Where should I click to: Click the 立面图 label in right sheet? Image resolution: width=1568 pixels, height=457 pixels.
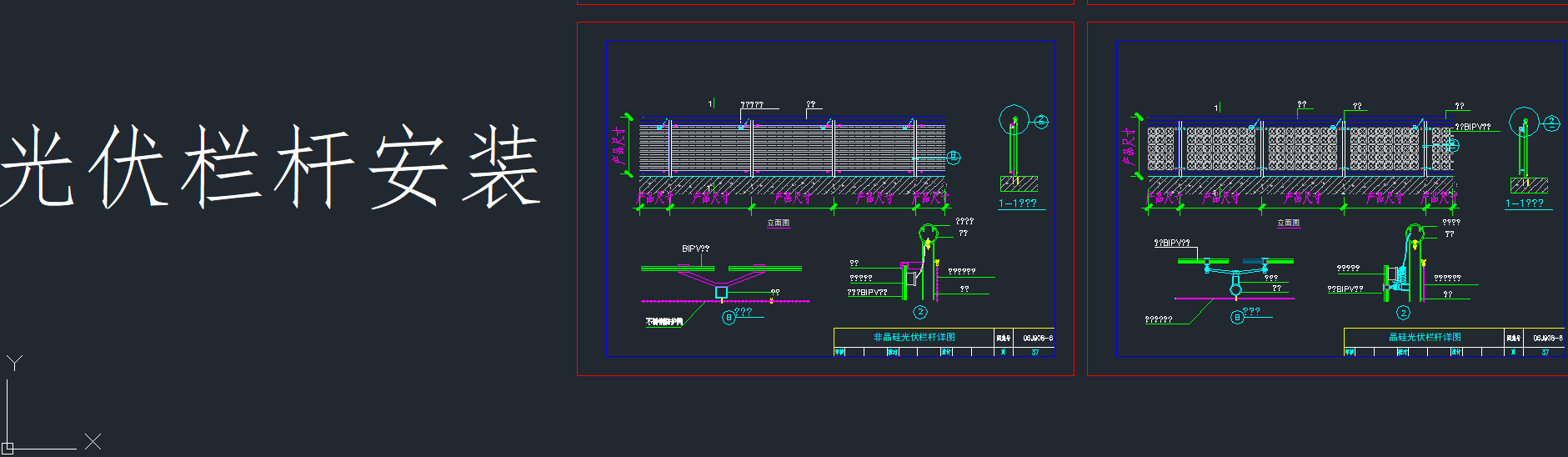(x=1288, y=223)
